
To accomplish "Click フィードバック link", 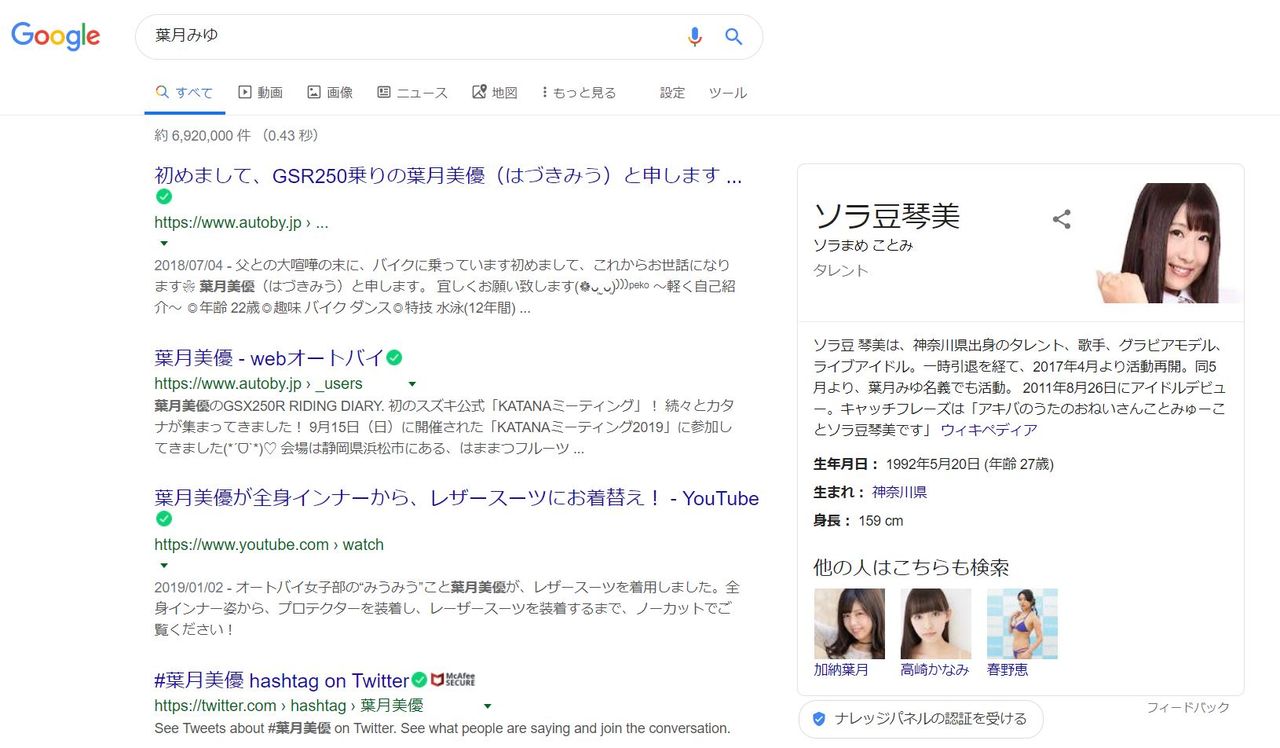I will pyautogui.click(x=1188, y=708).
